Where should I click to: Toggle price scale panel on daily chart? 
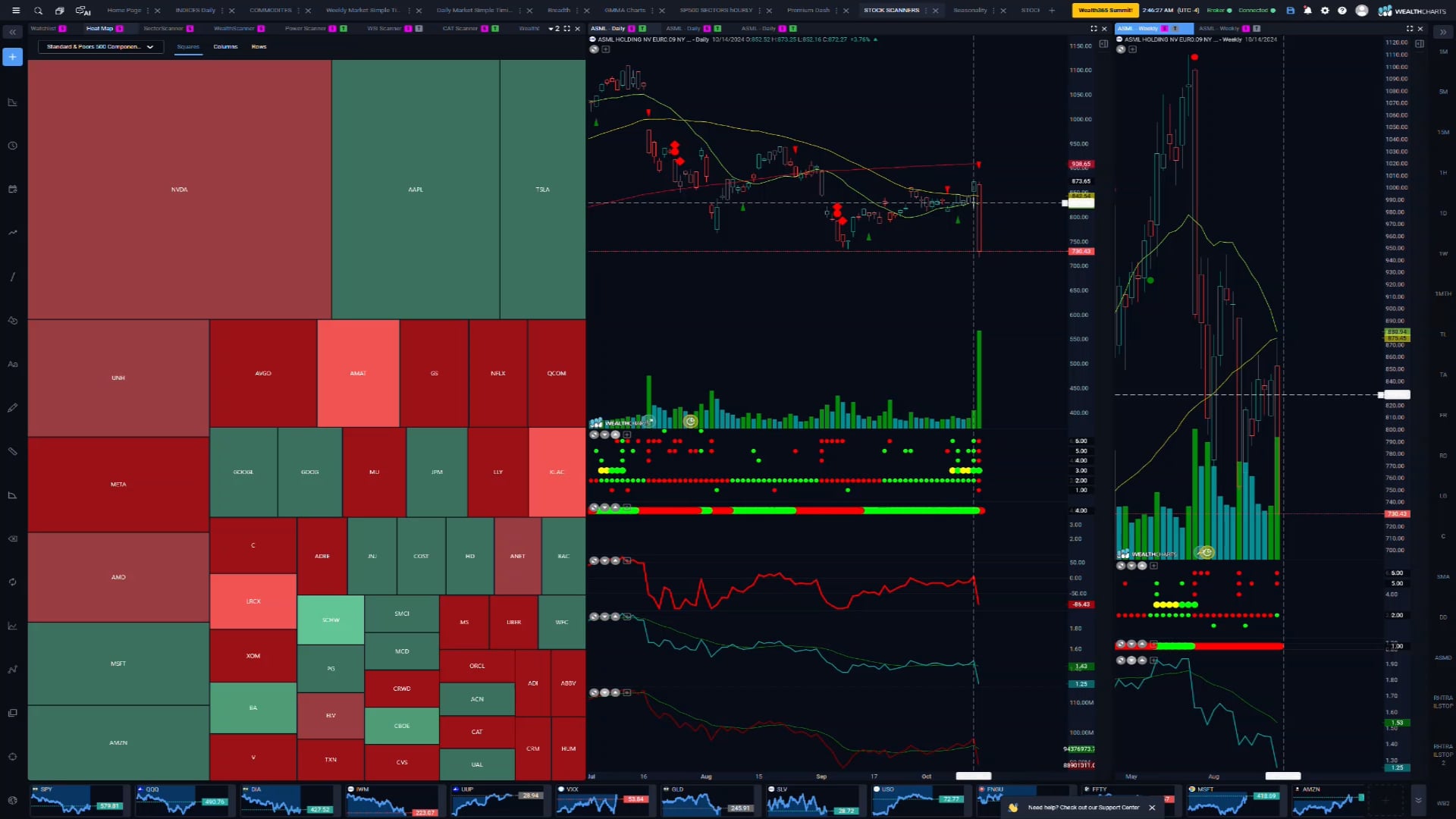[1103, 44]
